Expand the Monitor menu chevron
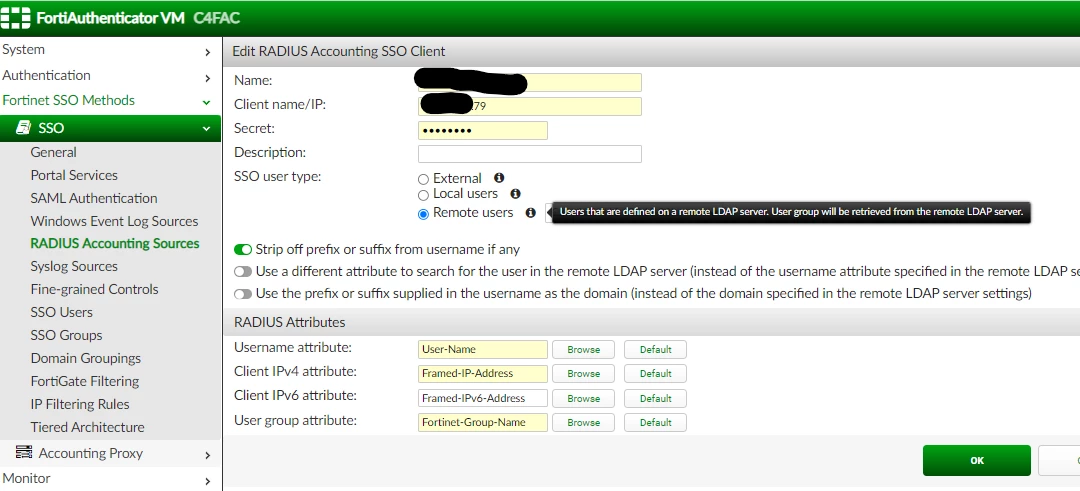The image size is (1080, 491). click(207, 481)
